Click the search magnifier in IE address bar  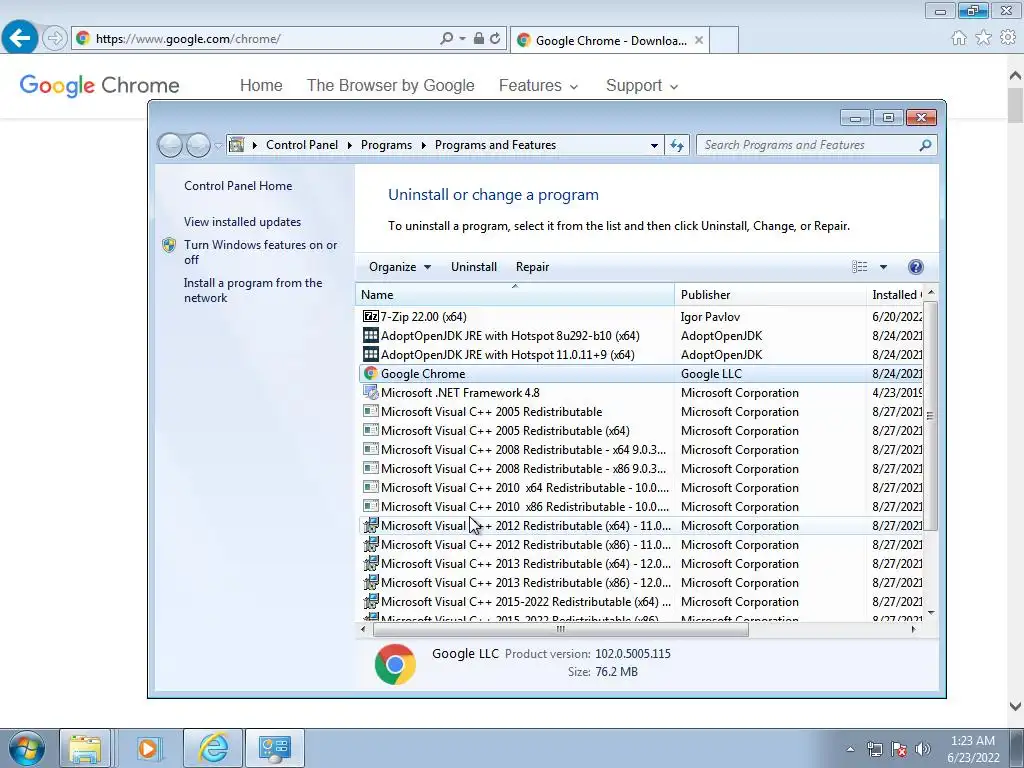(447, 39)
